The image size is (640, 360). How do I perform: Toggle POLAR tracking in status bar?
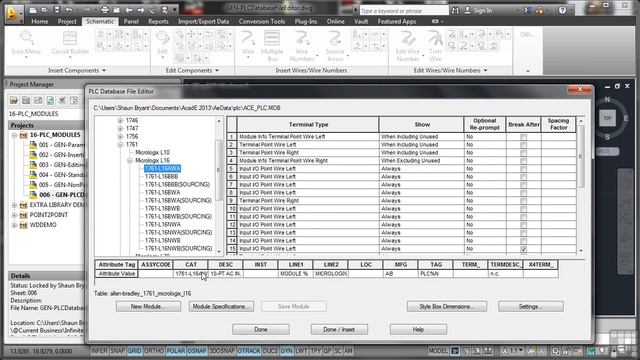pyautogui.click(x=176, y=351)
